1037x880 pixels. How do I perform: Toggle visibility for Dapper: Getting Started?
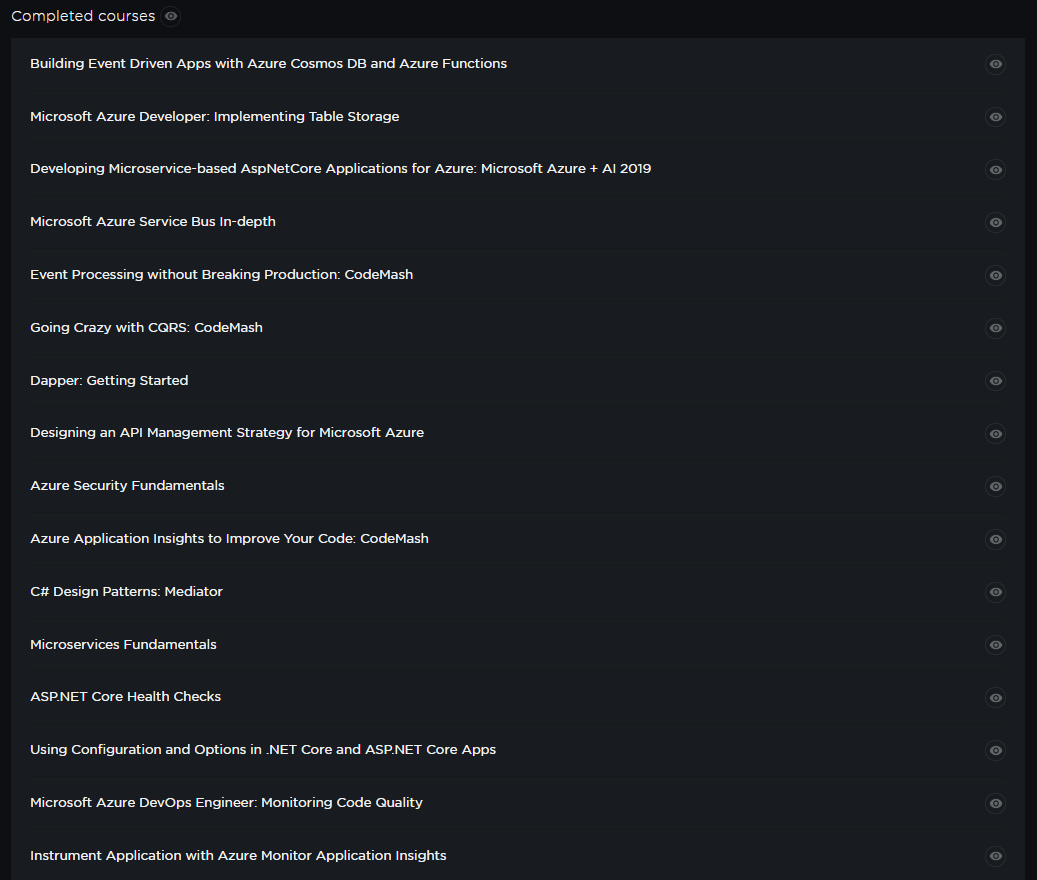995,381
